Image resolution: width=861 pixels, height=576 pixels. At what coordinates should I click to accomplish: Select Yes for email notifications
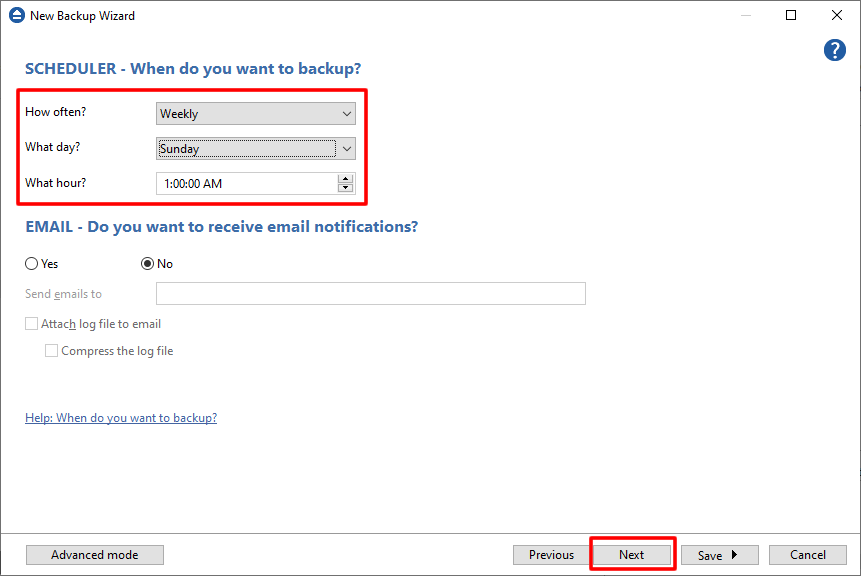click(32, 264)
